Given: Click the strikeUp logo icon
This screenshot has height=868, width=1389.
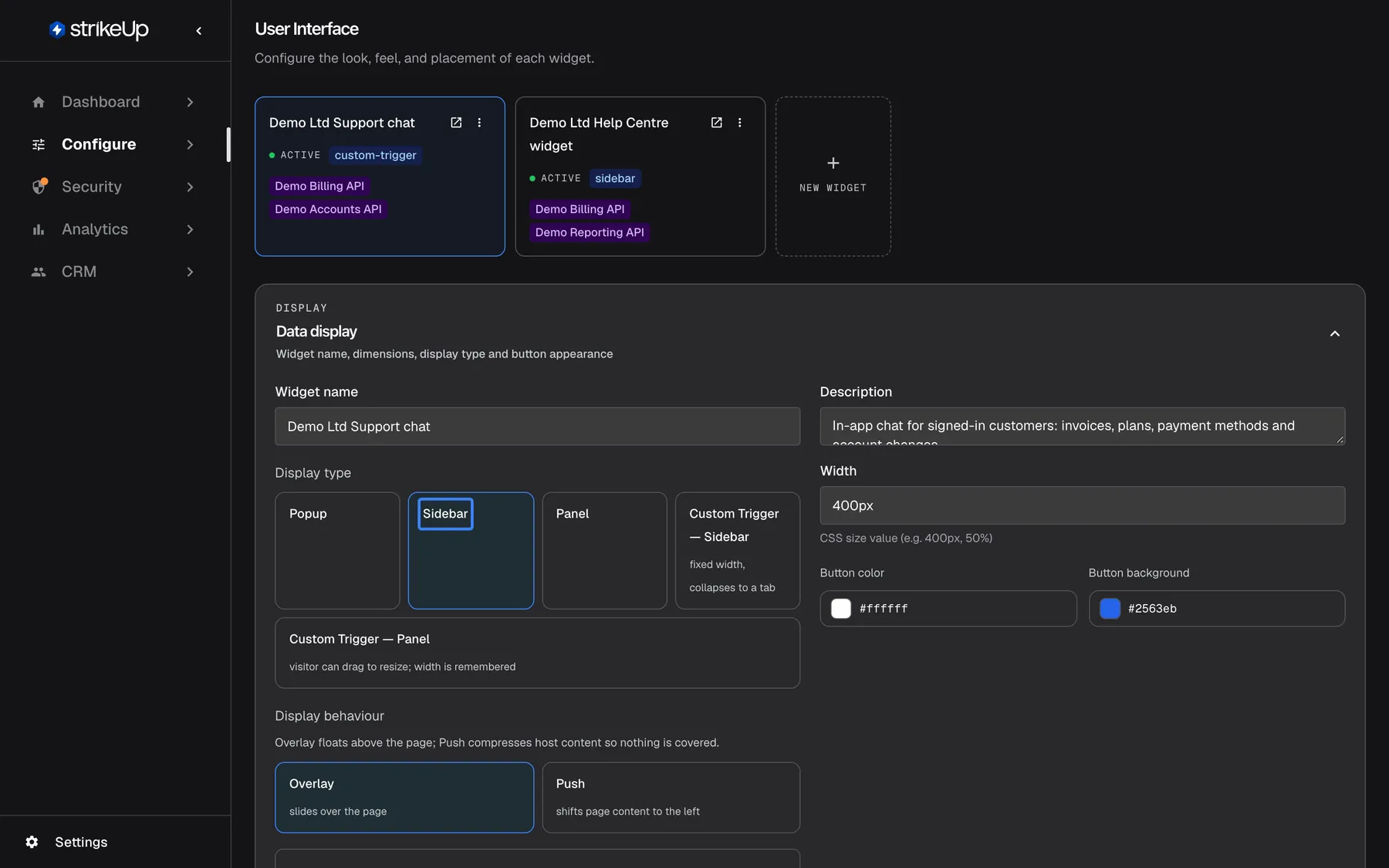Looking at the screenshot, I should tap(57, 29).
